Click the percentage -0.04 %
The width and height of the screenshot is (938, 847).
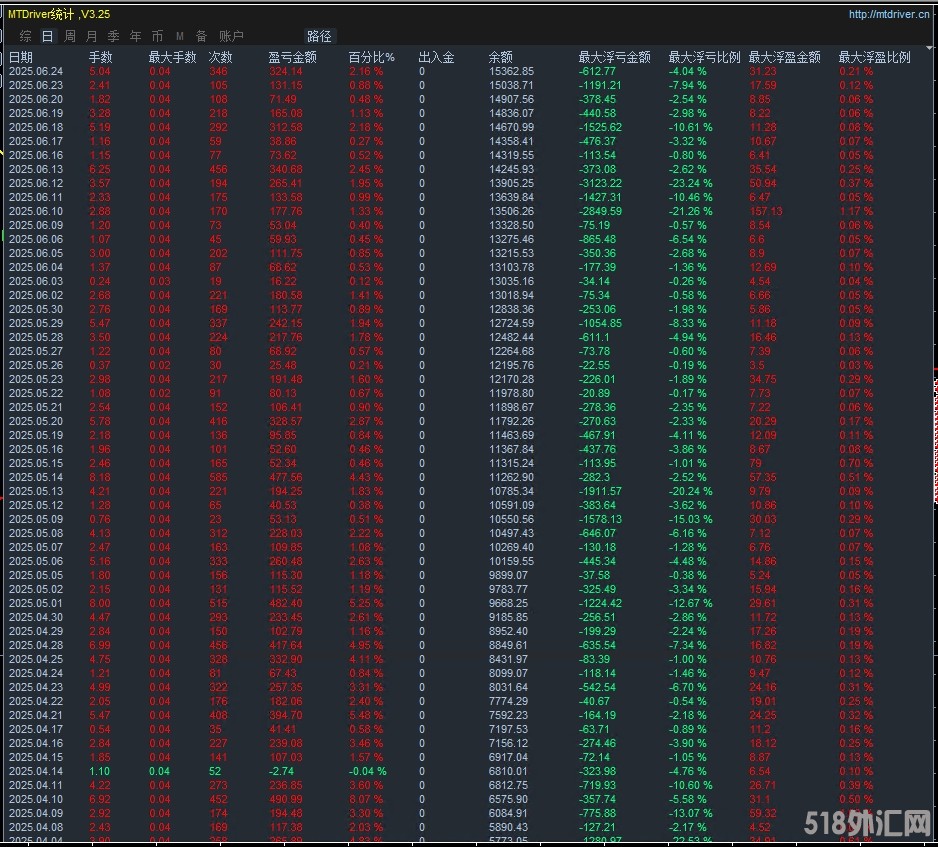coord(368,772)
